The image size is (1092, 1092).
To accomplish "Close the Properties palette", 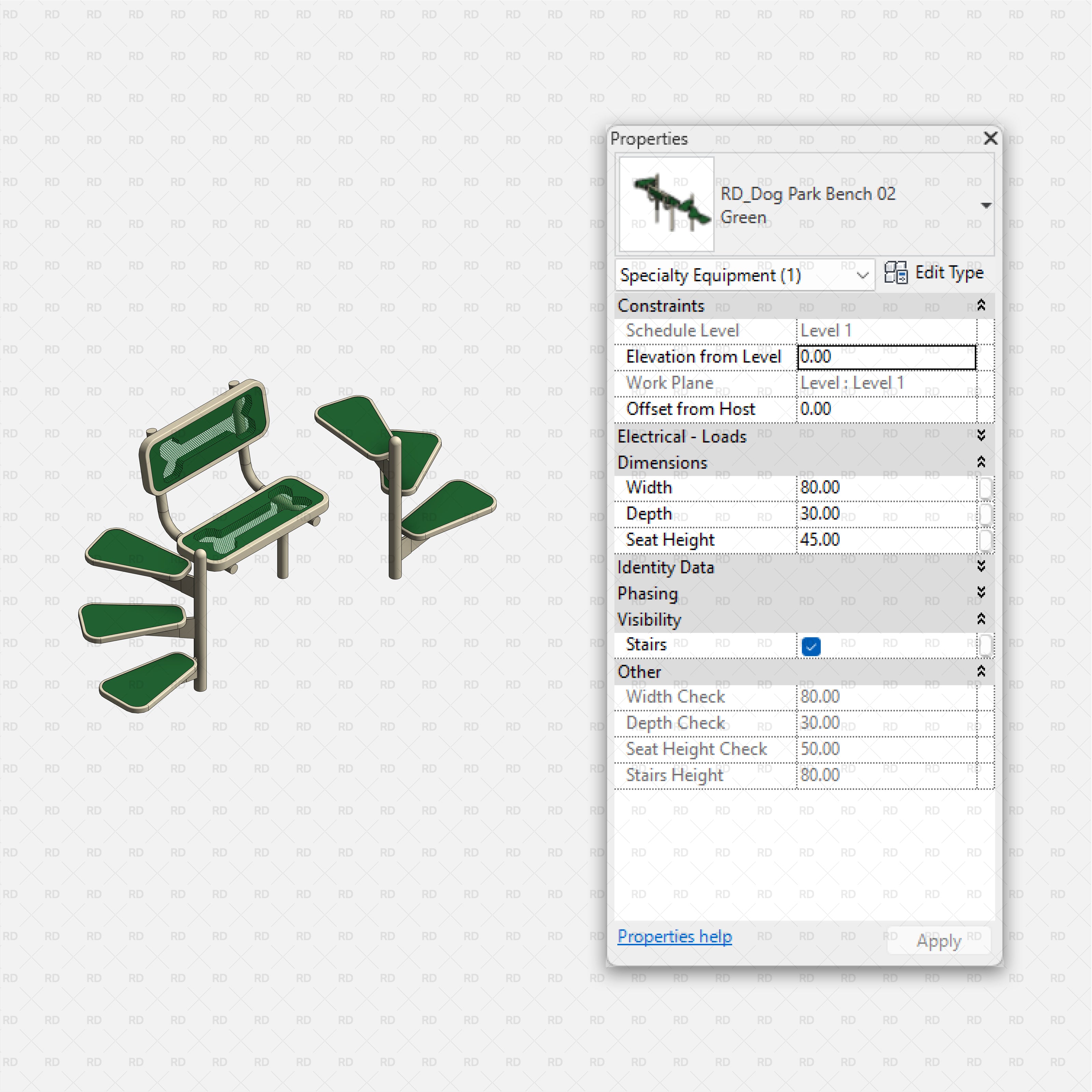I will tap(990, 139).
